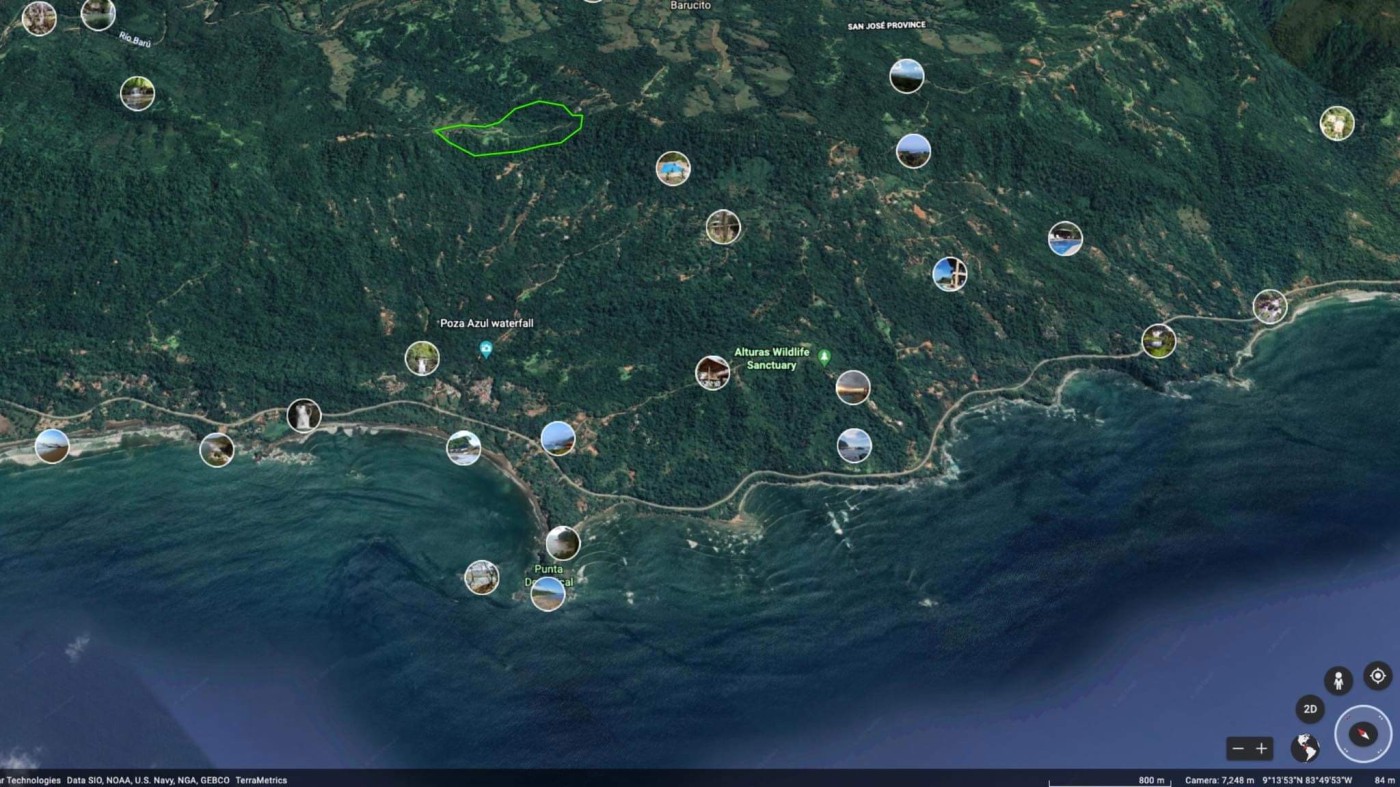The height and width of the screenshot is (787, 1400).
Task: Open the pool photo just right of green polygon
Action: pos(673,168)
